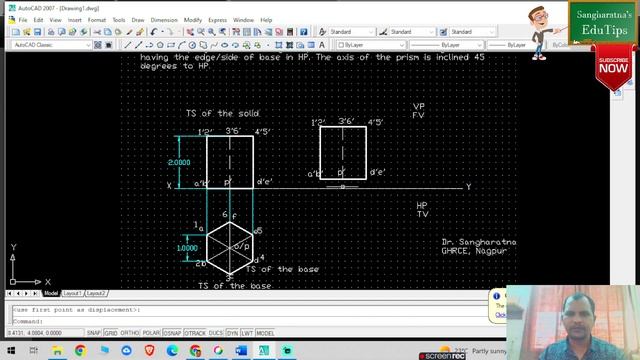Select the Construction Line tool
The height and width of the screenshot is (360, 640).
tap(138, 45)
